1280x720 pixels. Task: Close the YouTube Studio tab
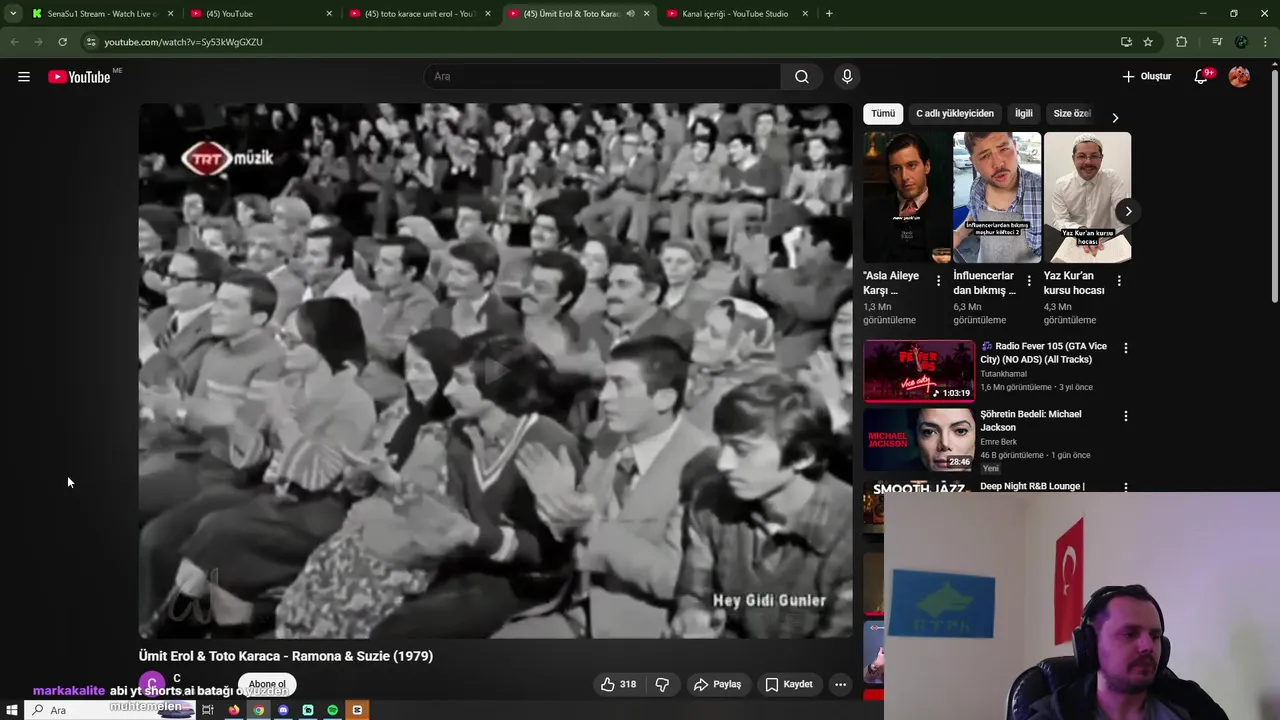[805, 14]
